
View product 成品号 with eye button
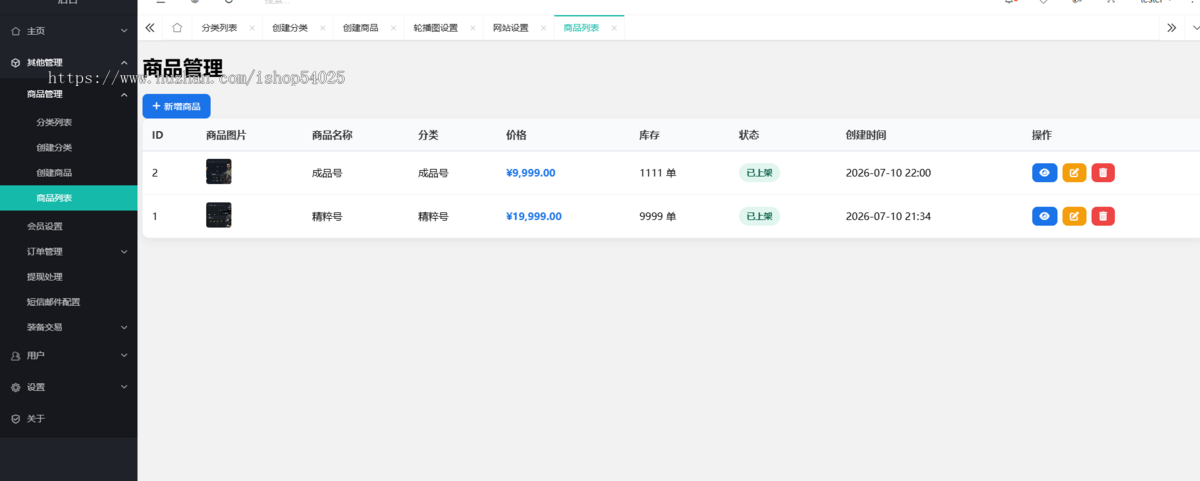point(1044,173)
